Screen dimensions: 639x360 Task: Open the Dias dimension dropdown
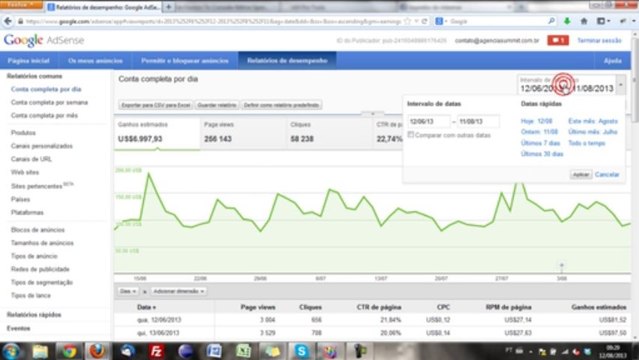pos(128,292)
